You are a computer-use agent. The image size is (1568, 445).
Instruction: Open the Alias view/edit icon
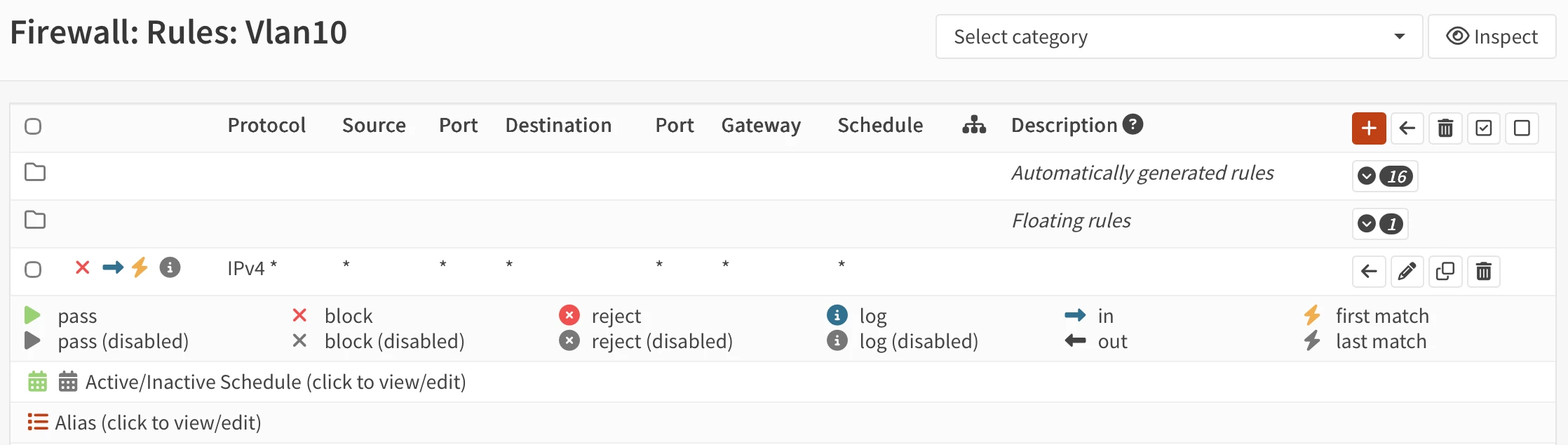click(x=37, y=422)
